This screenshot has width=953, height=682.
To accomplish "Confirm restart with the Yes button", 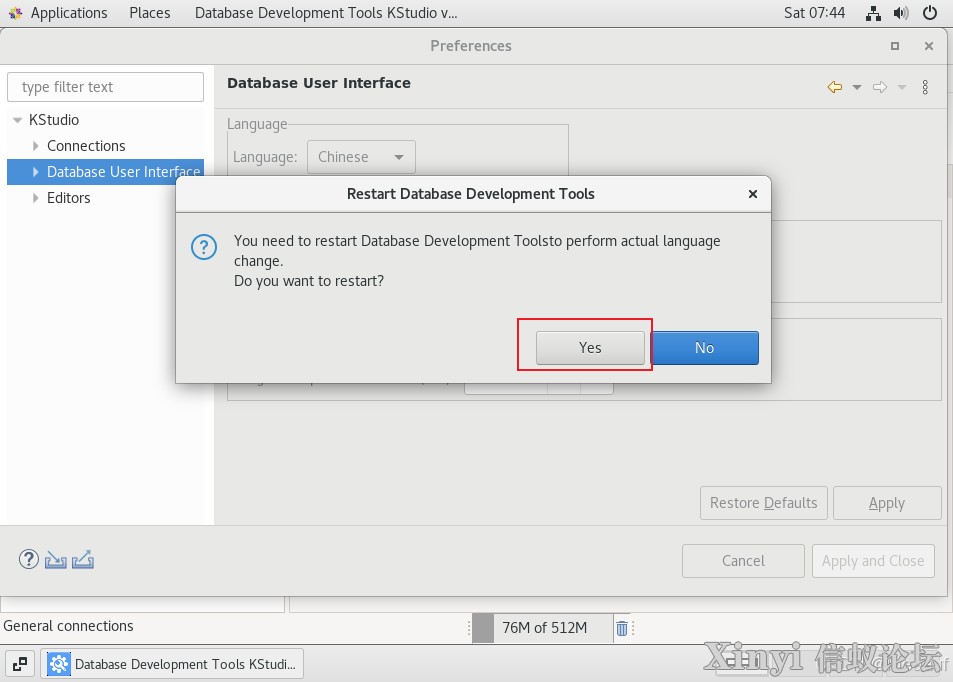I will (x=590, y=348).
